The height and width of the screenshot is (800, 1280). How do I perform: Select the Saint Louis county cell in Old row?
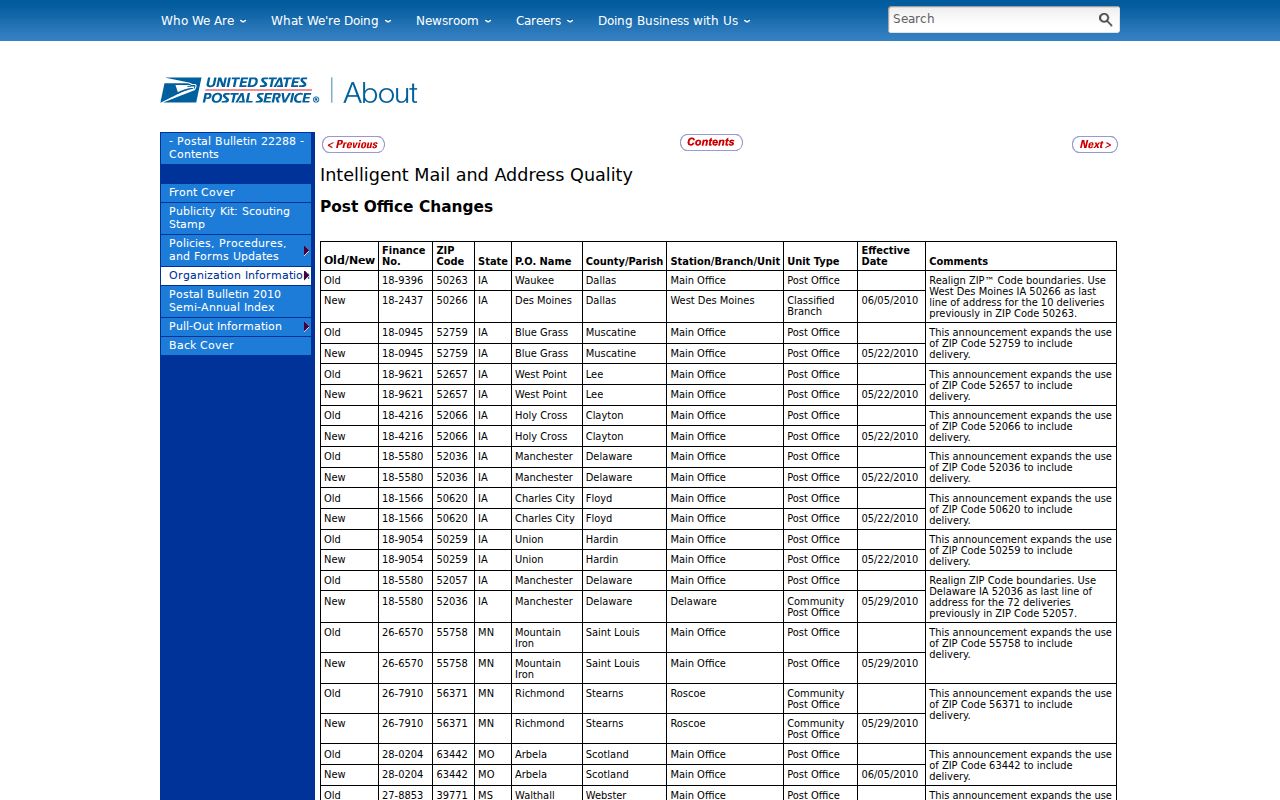tap(624, 638)
